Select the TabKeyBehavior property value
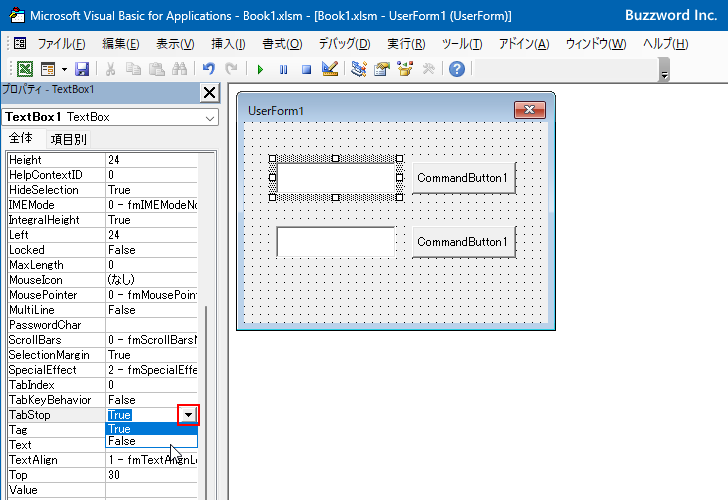Screen dimensions: 728x500 point(152,400)
